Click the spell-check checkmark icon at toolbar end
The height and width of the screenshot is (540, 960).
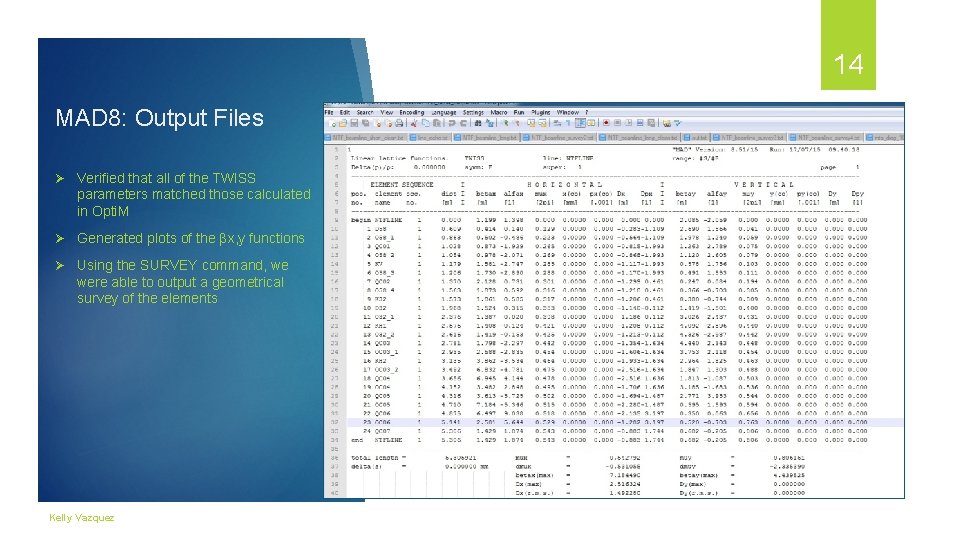tap(677, 123)
